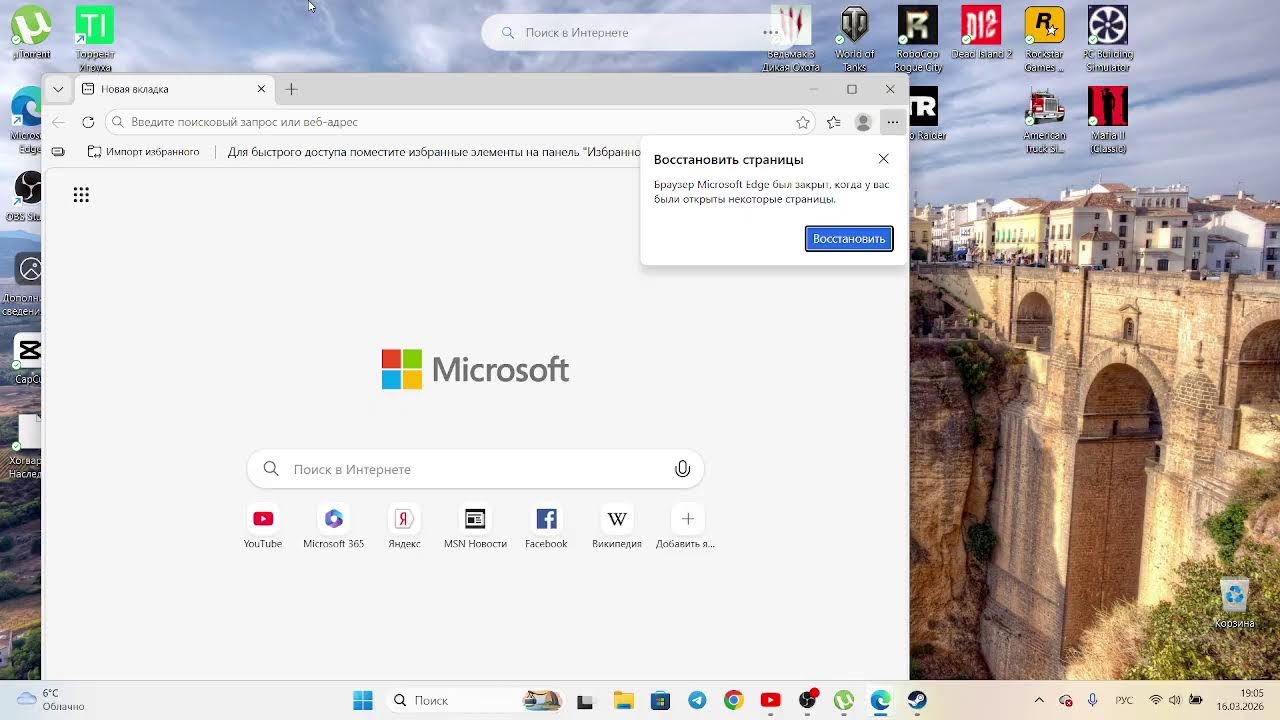Select the Mafia II (Classic) desktop shortcut
This screenshot has height=720, width=1280.
coord(1108,121)
